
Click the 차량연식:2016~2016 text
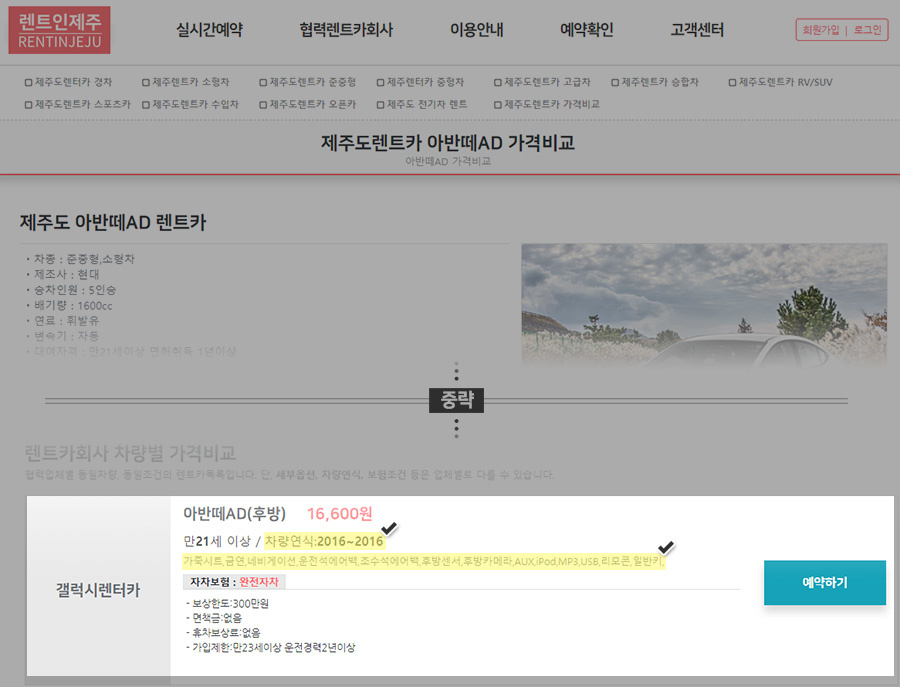[324, 541]
